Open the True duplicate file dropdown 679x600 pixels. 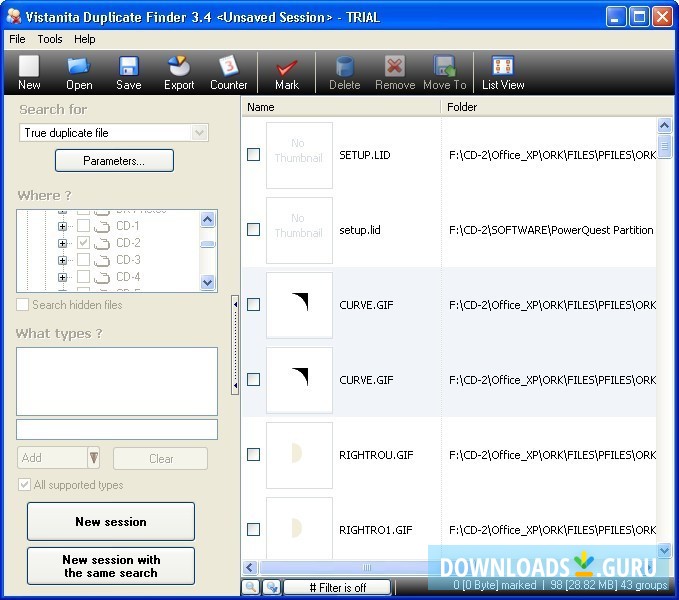tap(199, 132)
